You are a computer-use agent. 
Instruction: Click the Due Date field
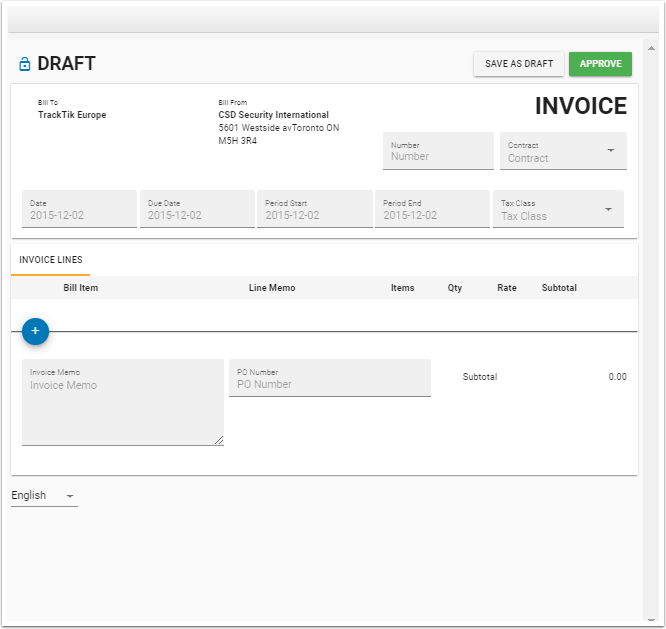pyautogui.click(x=197, y=209)
